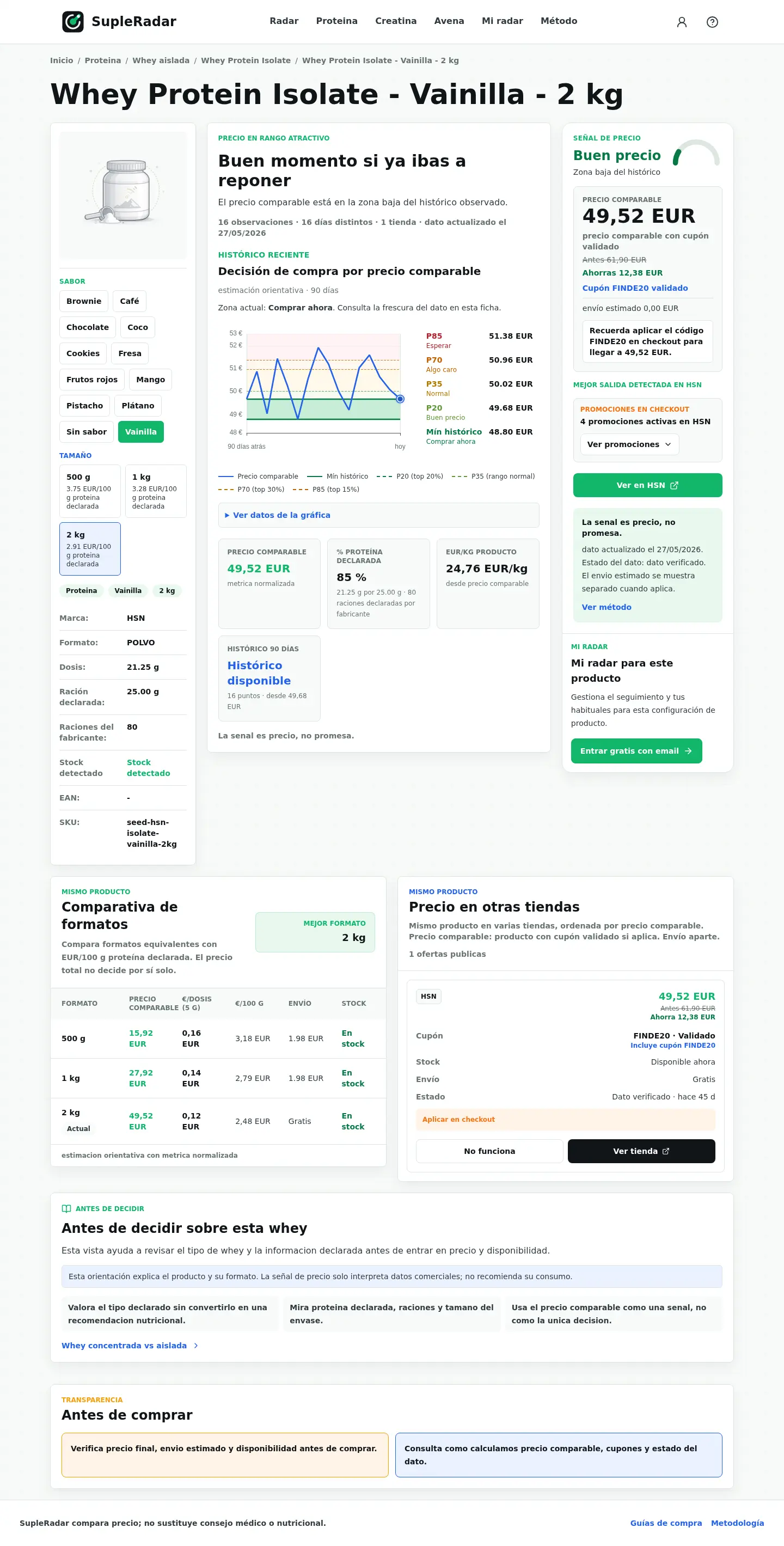
Task: Click the P85 value 51.38 EUR
Action: (x=511, y=336)
